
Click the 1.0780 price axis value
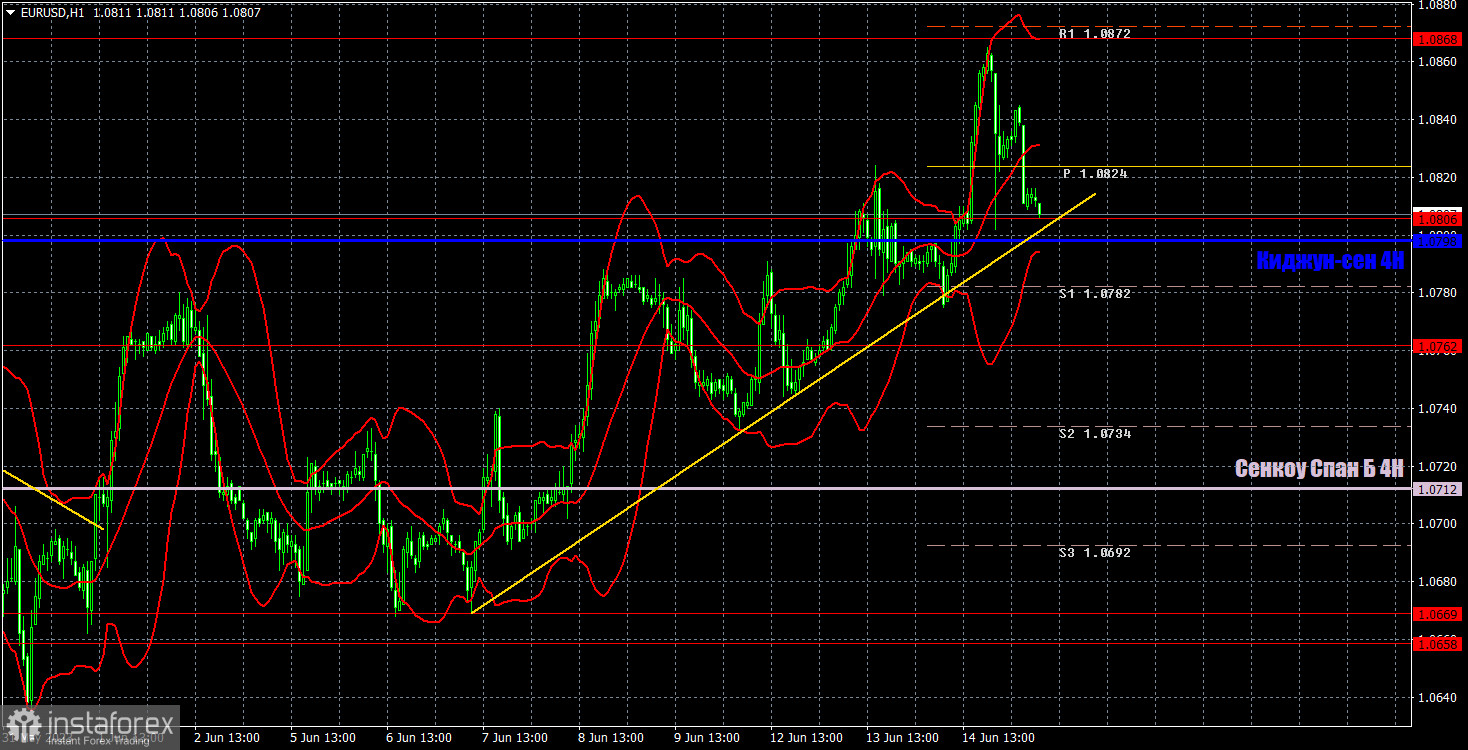[1438, 293]
